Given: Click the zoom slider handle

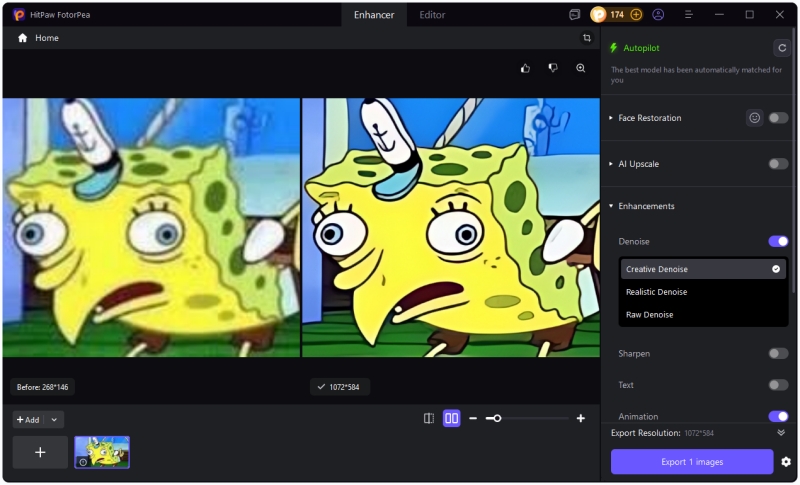Looking at the screenshot, I should tap(497, 419).
